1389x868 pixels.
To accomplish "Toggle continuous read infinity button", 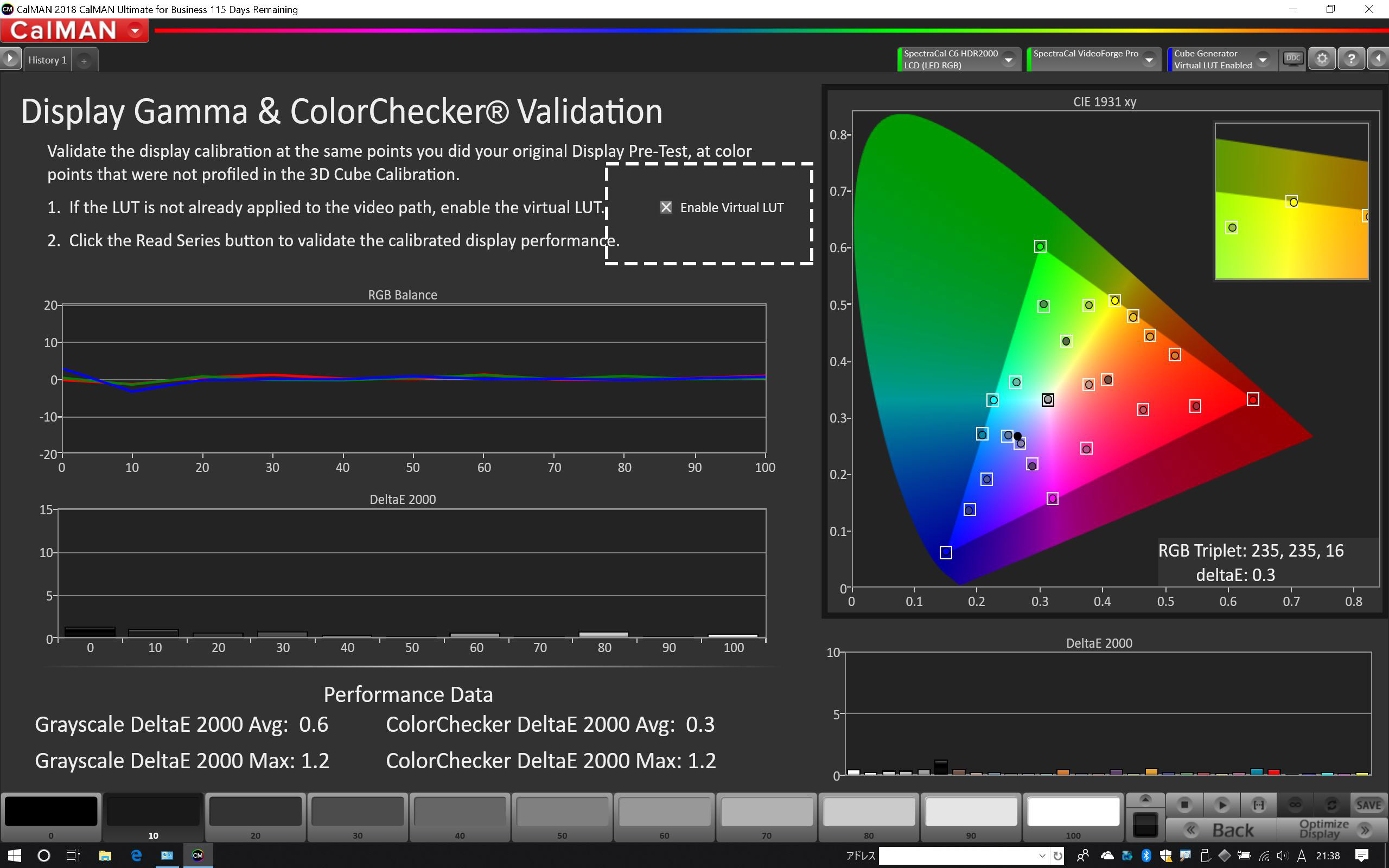I will (1296, 805).
